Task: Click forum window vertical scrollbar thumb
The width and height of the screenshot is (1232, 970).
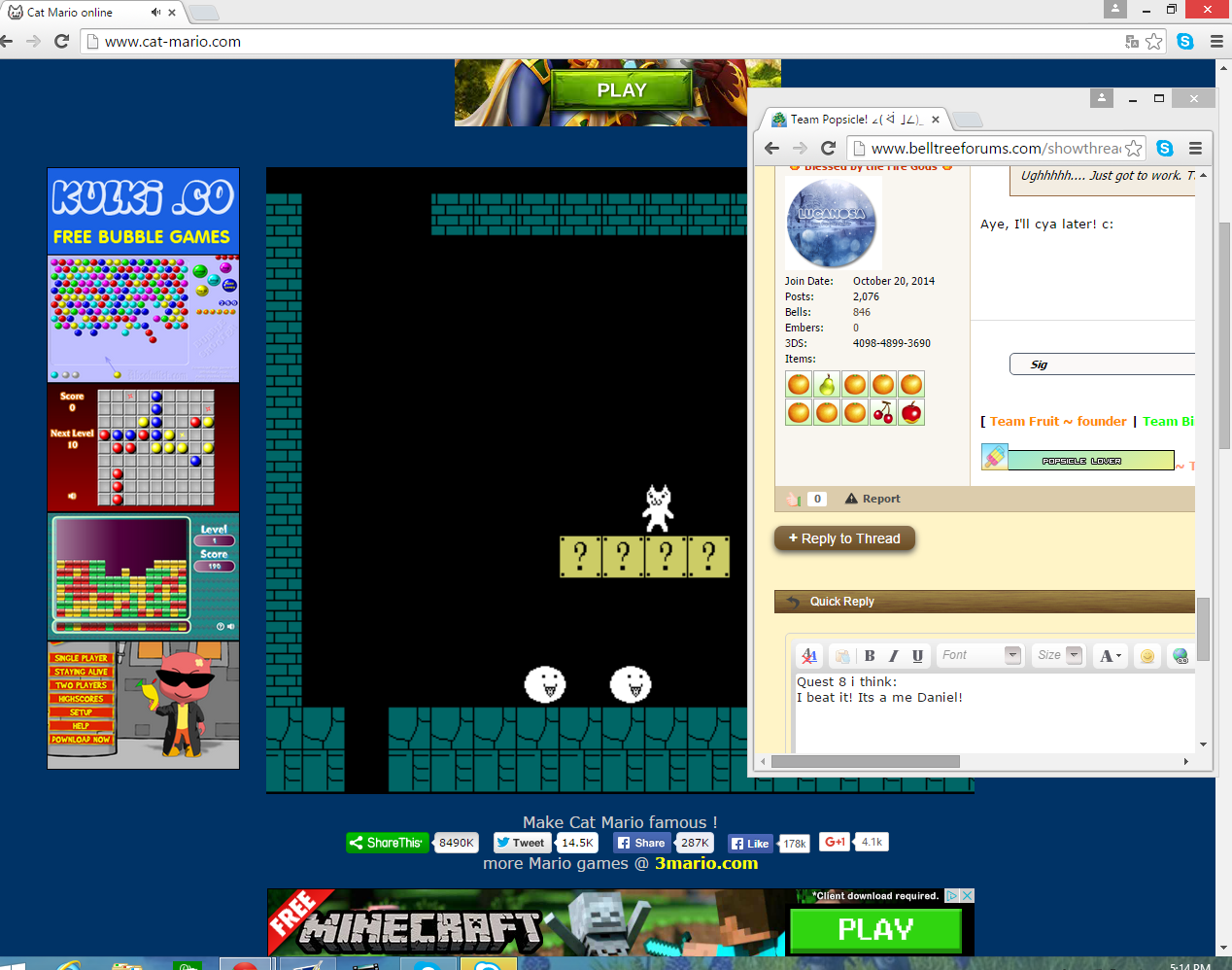Action: click(1203, 628)
